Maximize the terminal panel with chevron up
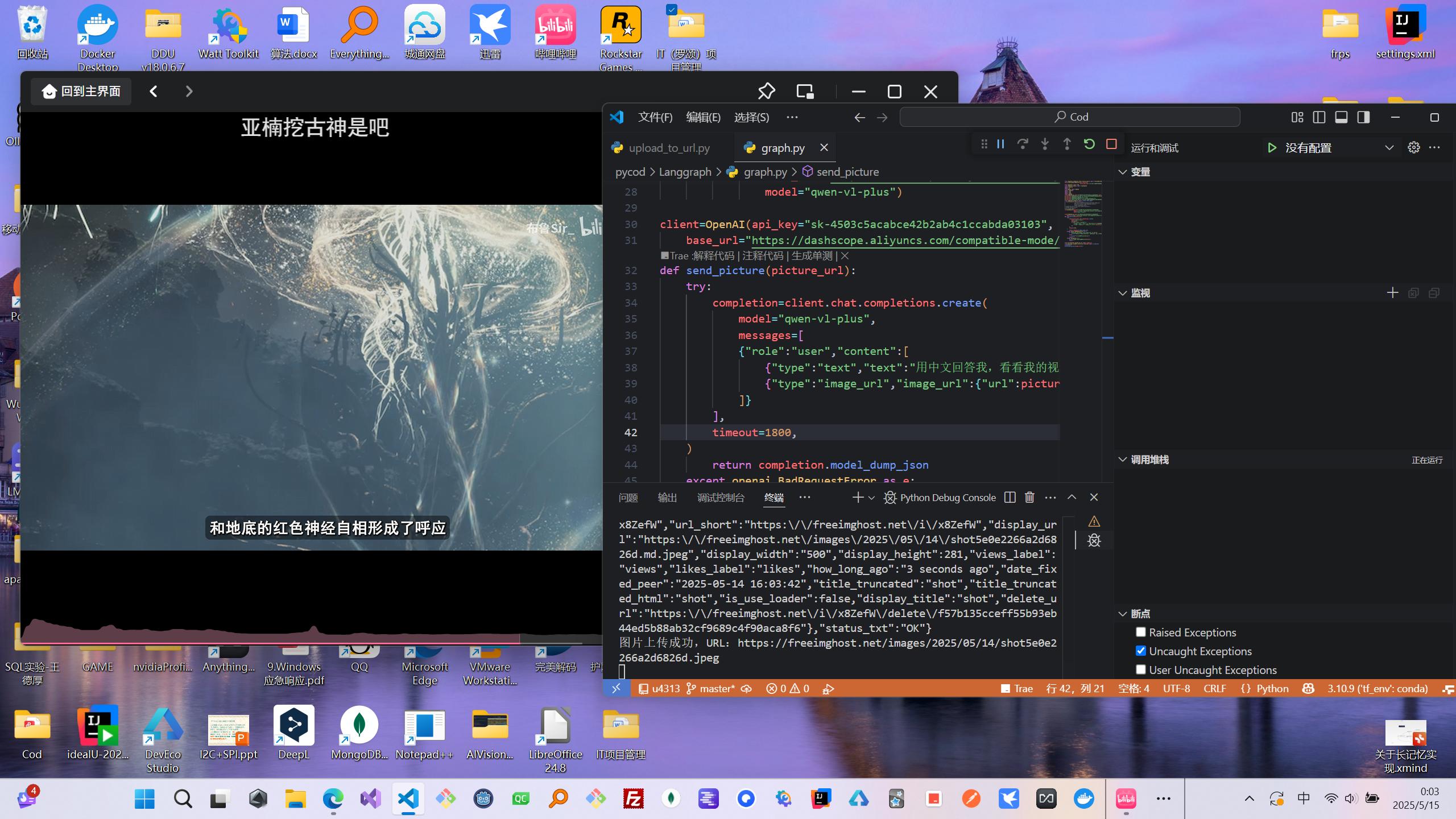Screen dimensions: 1456x819 [x=1072, y=497]
